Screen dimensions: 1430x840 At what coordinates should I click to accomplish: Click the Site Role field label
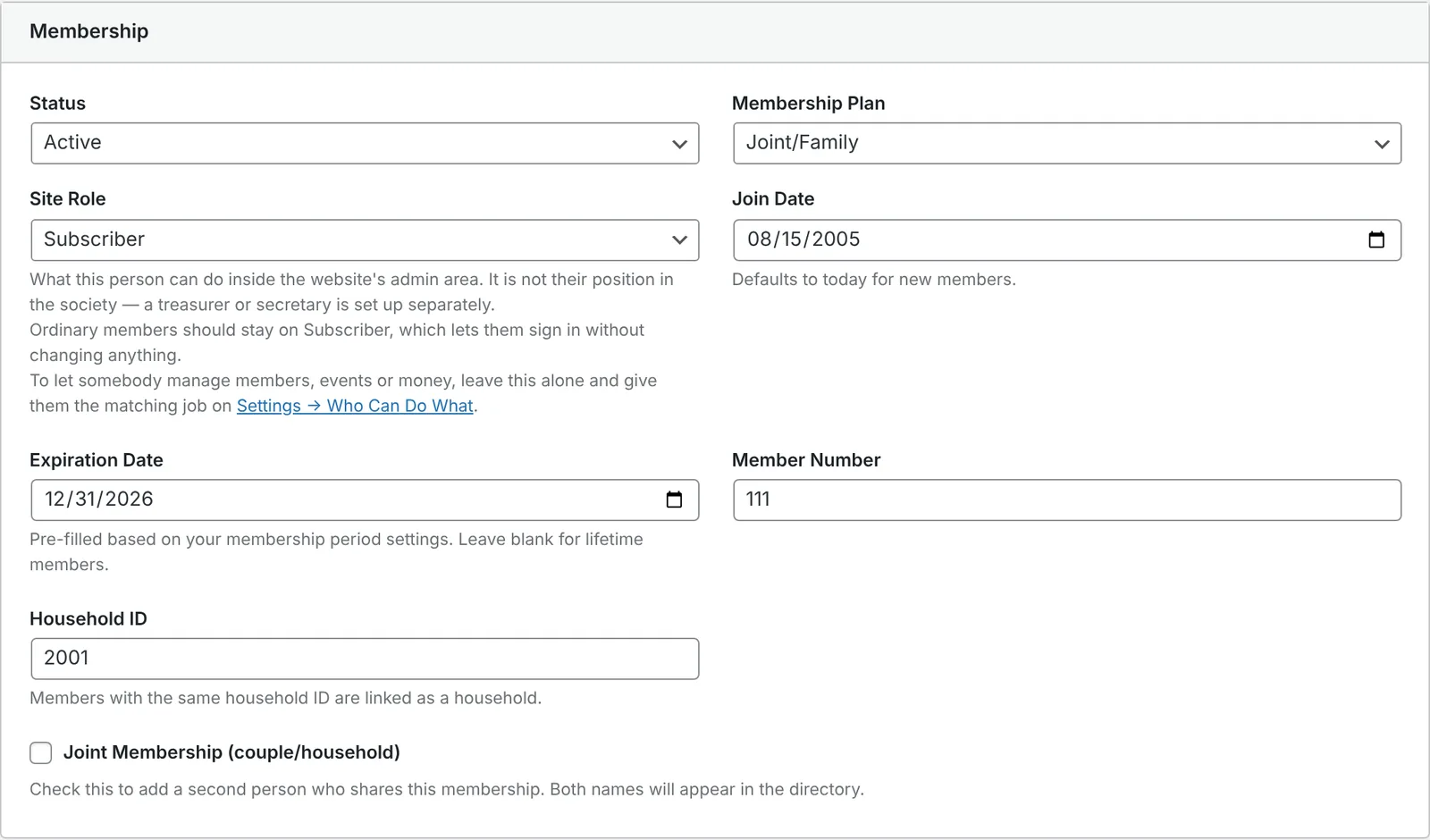pos(68,199)
